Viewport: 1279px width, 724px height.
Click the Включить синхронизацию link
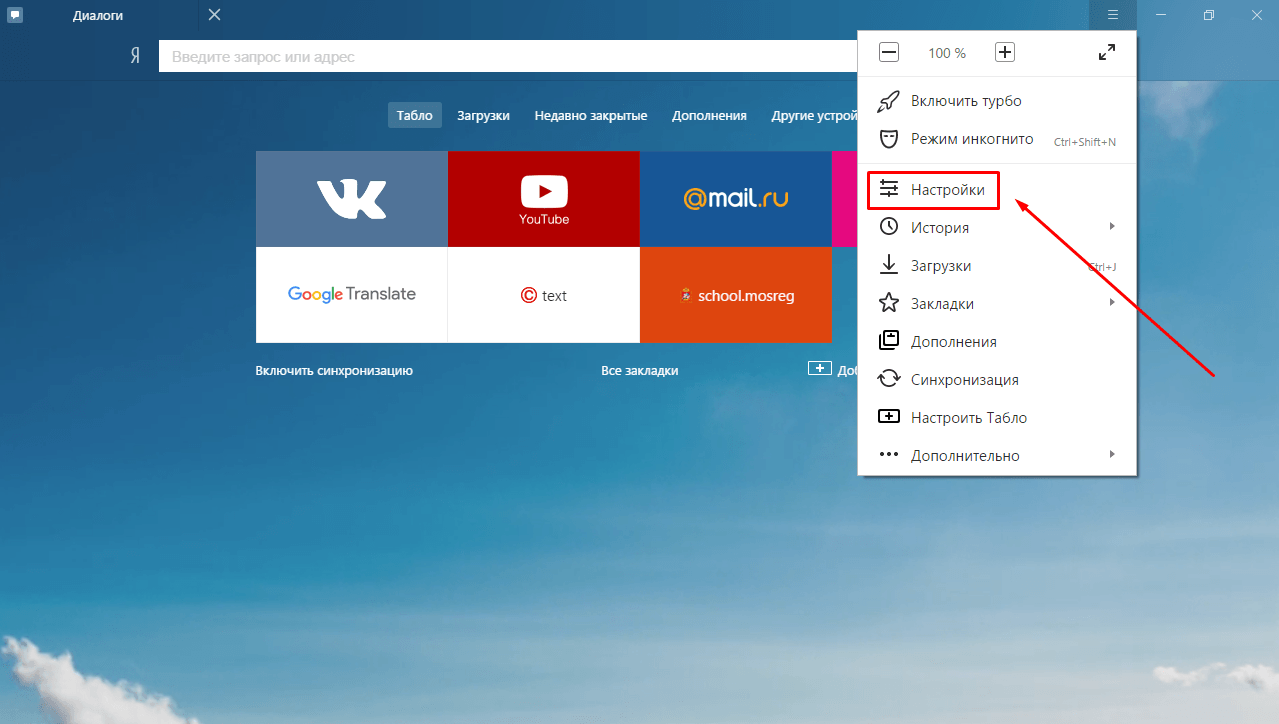[x=334, y=370]
